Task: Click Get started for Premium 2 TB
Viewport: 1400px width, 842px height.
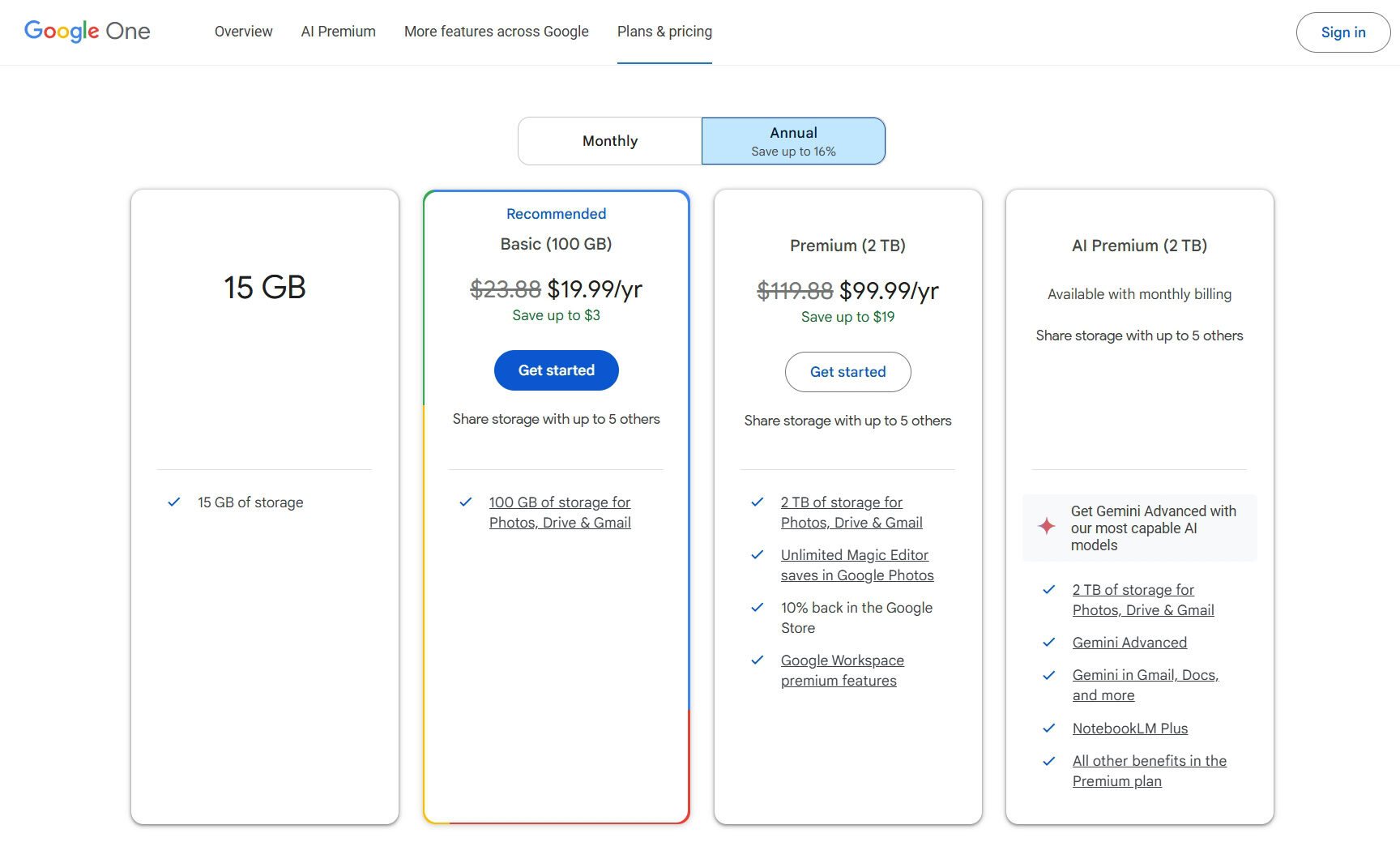Action: point(847,372)
